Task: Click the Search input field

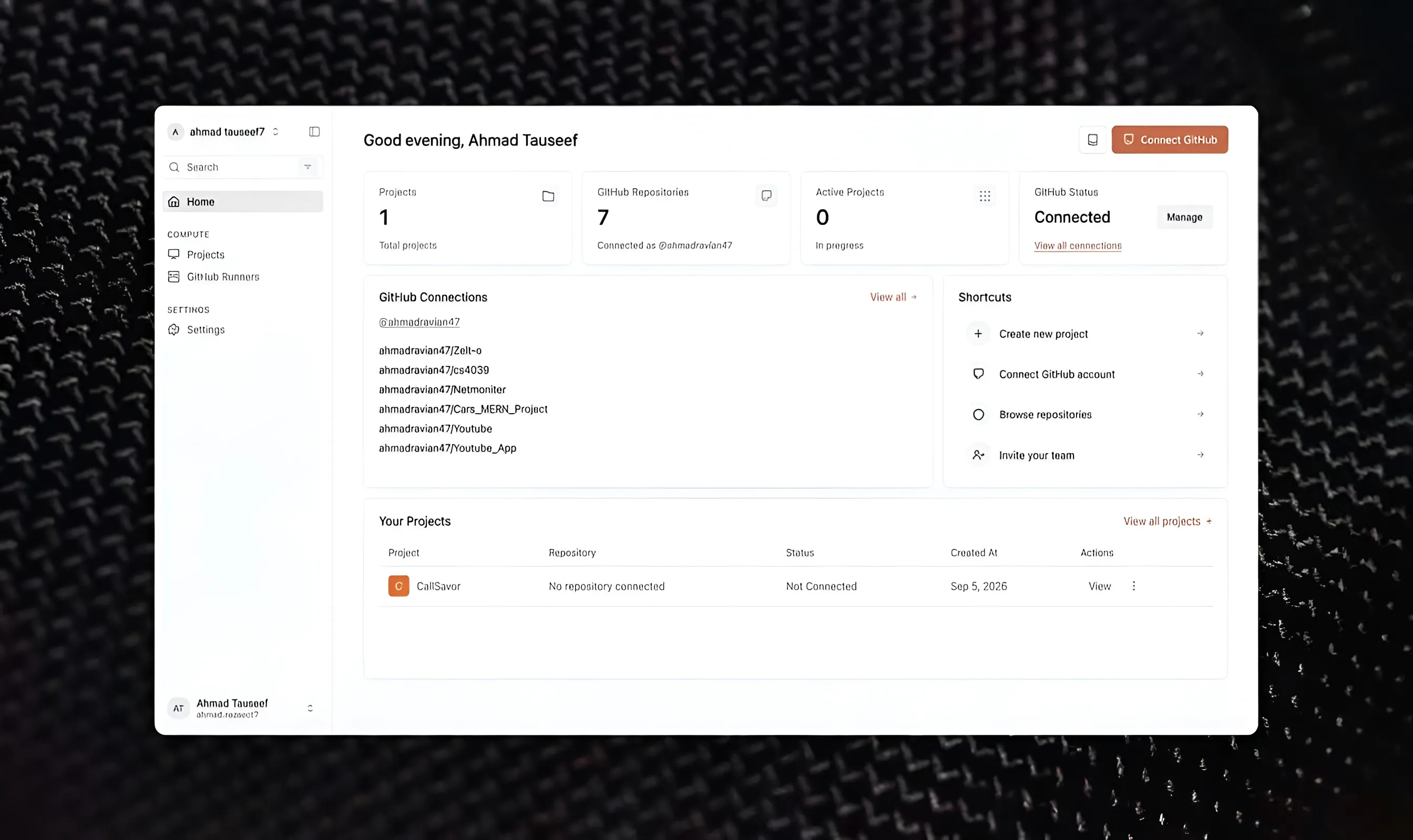Action: point(243,167)
